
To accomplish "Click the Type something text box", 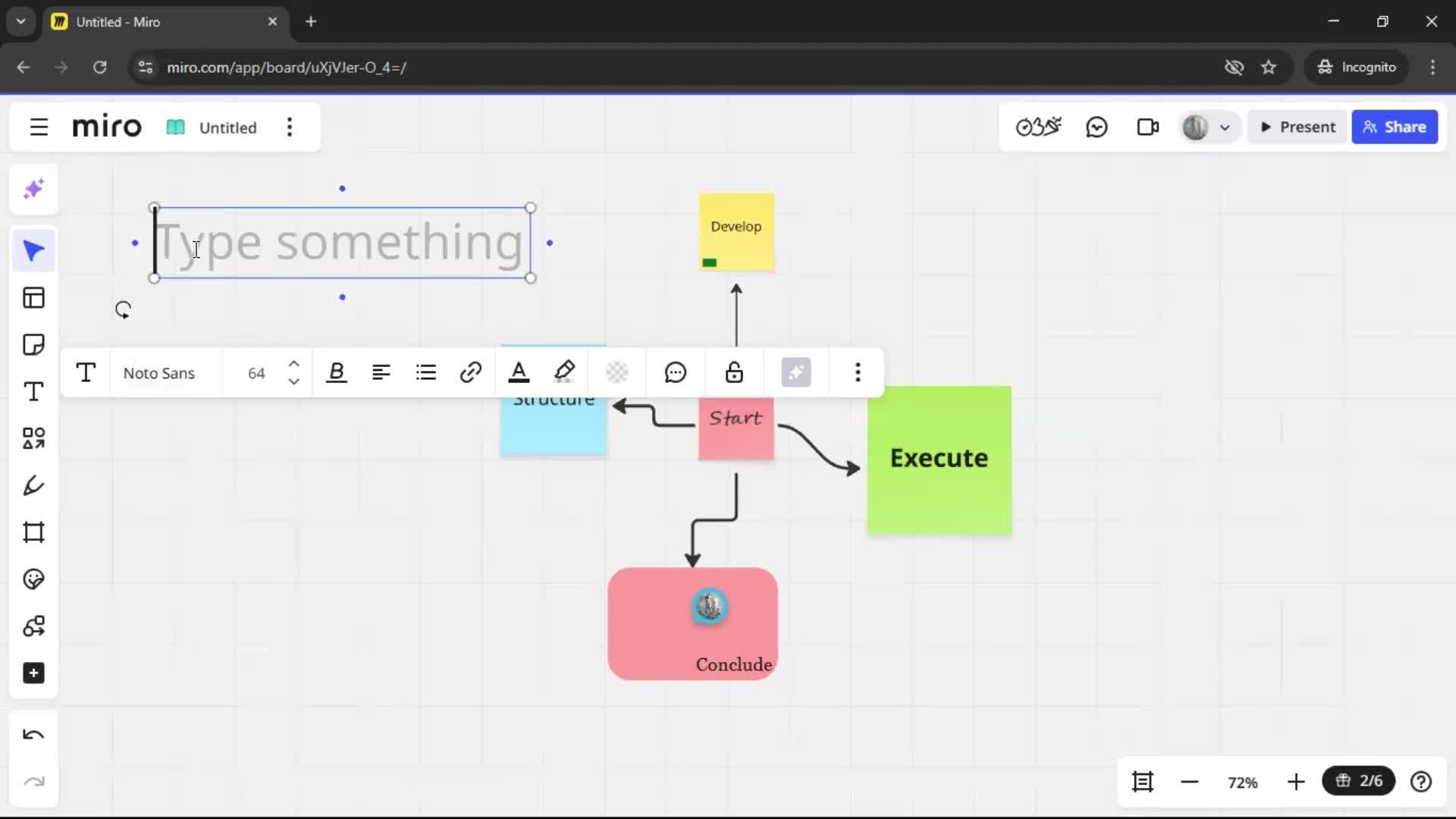I will 342,243.
